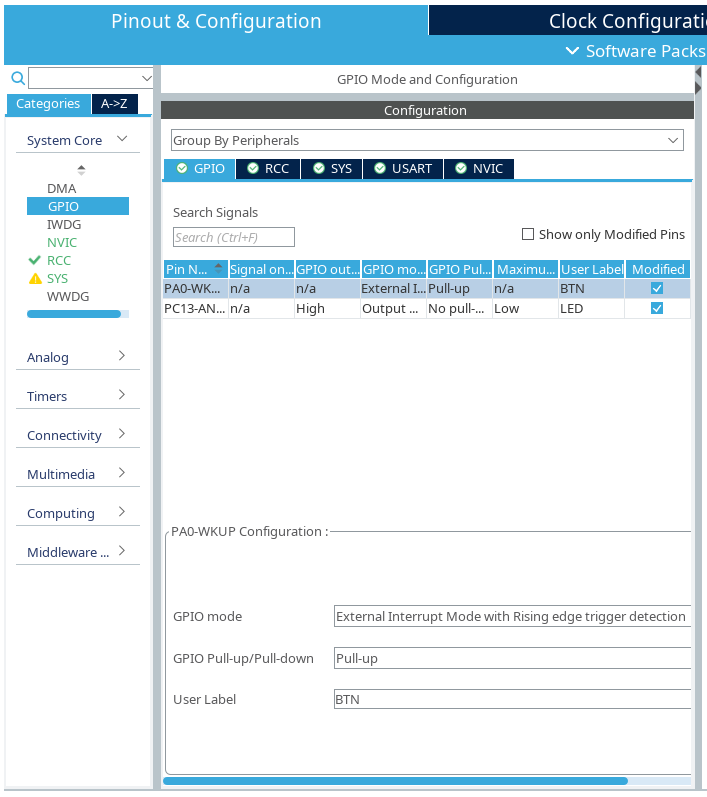Select the GPIO configuration tab
This screenshot has width=707, height=797.
(x=200, y=169)
